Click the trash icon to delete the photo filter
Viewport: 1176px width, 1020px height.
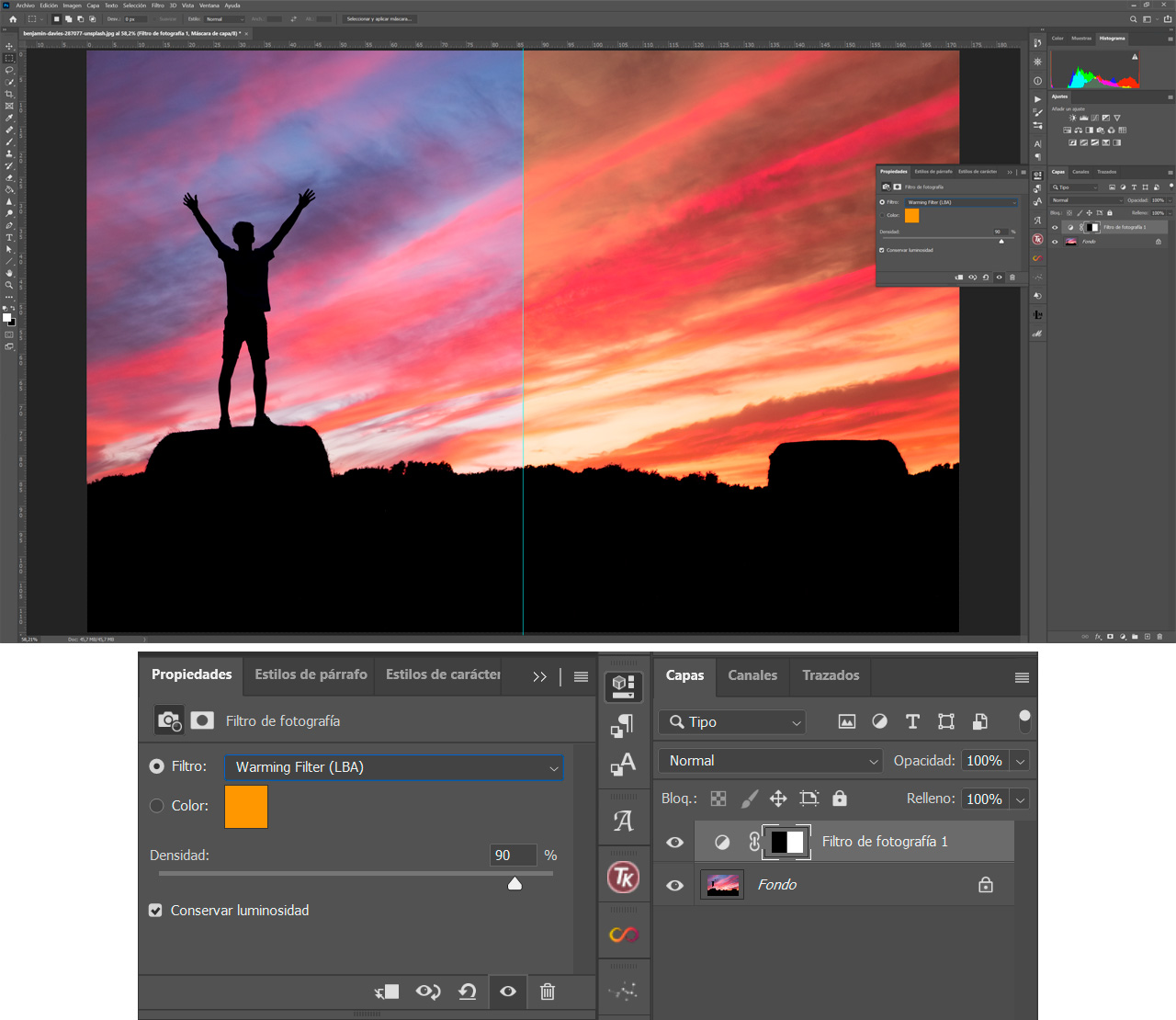[548, 992]
